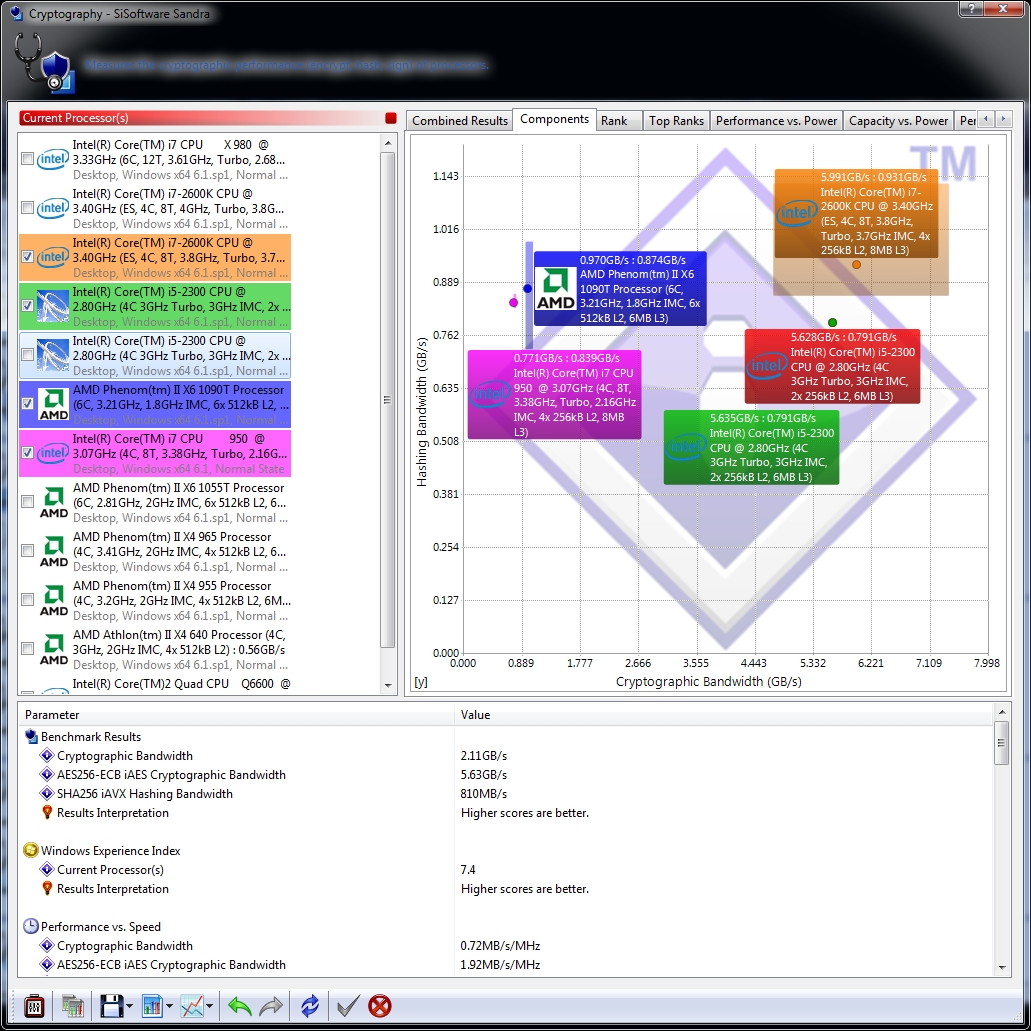Open the Top Ranks tab
The height and width of the screenshot is (1031, 1031).
click(x=676, y=121)
